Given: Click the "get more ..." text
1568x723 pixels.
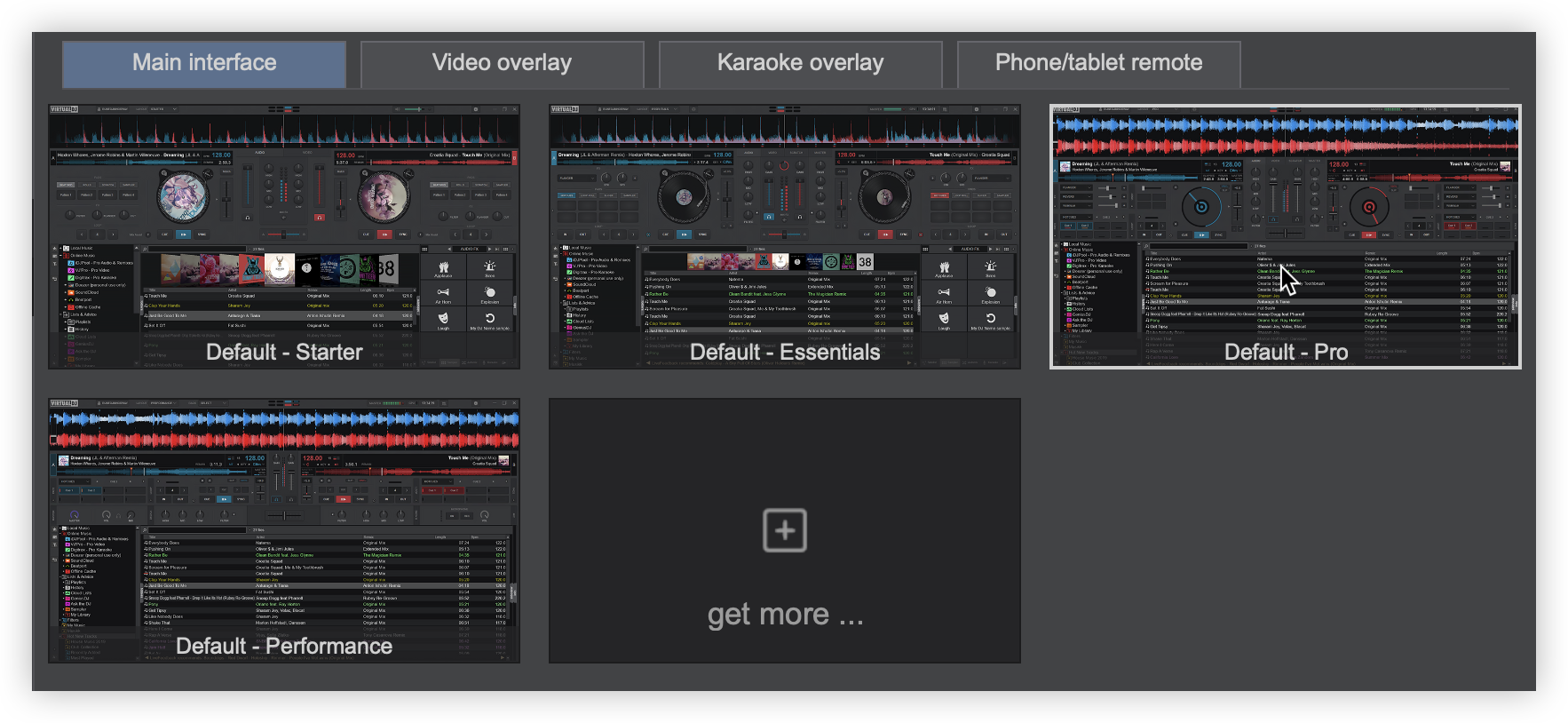Looking at the screenshot, I should coord(785,614).
